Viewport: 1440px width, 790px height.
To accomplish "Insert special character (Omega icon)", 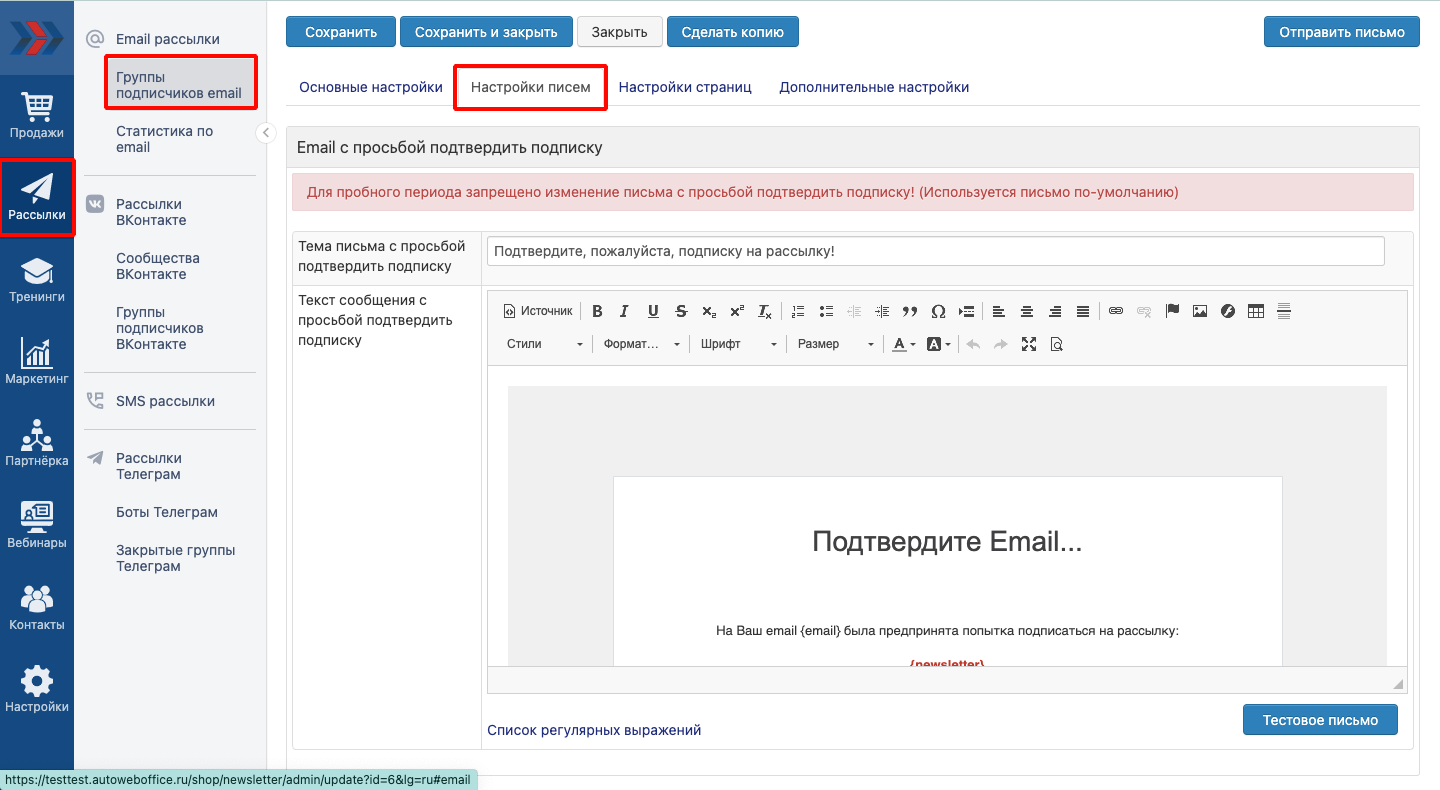I will pos(938,311).
